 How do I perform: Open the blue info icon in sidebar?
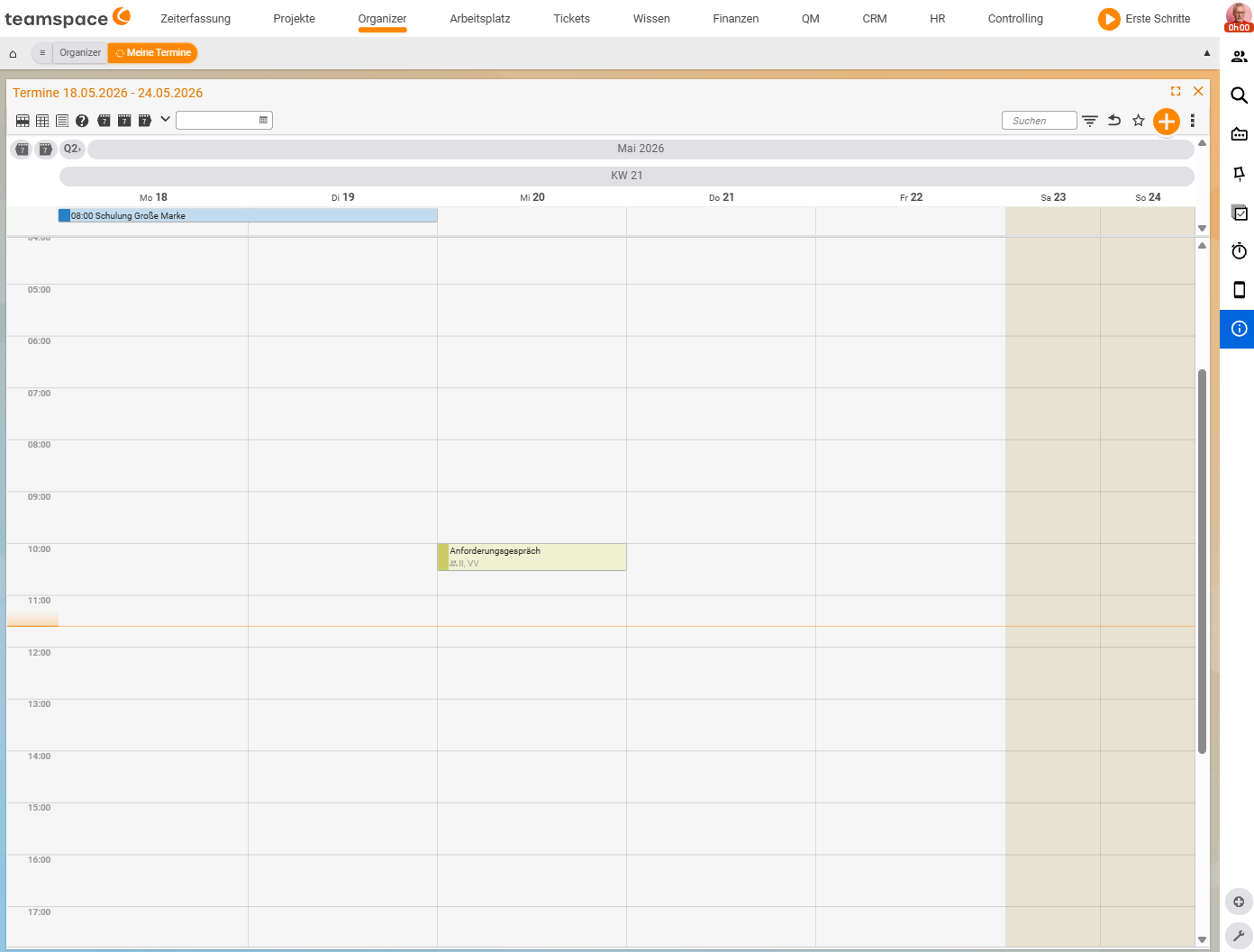click(x=1238, y=329)
